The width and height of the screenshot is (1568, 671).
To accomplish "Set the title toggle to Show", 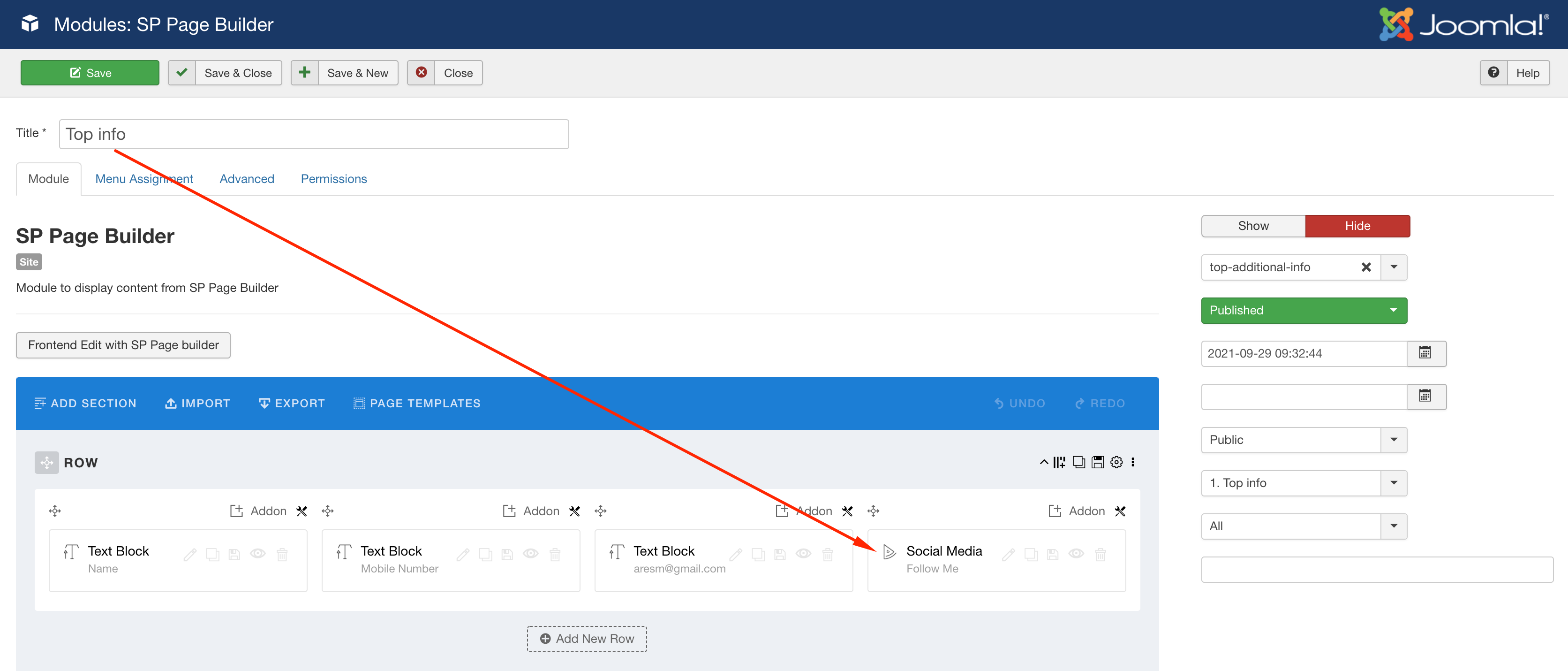I will pyautogui.click(x=1253, y=226).
